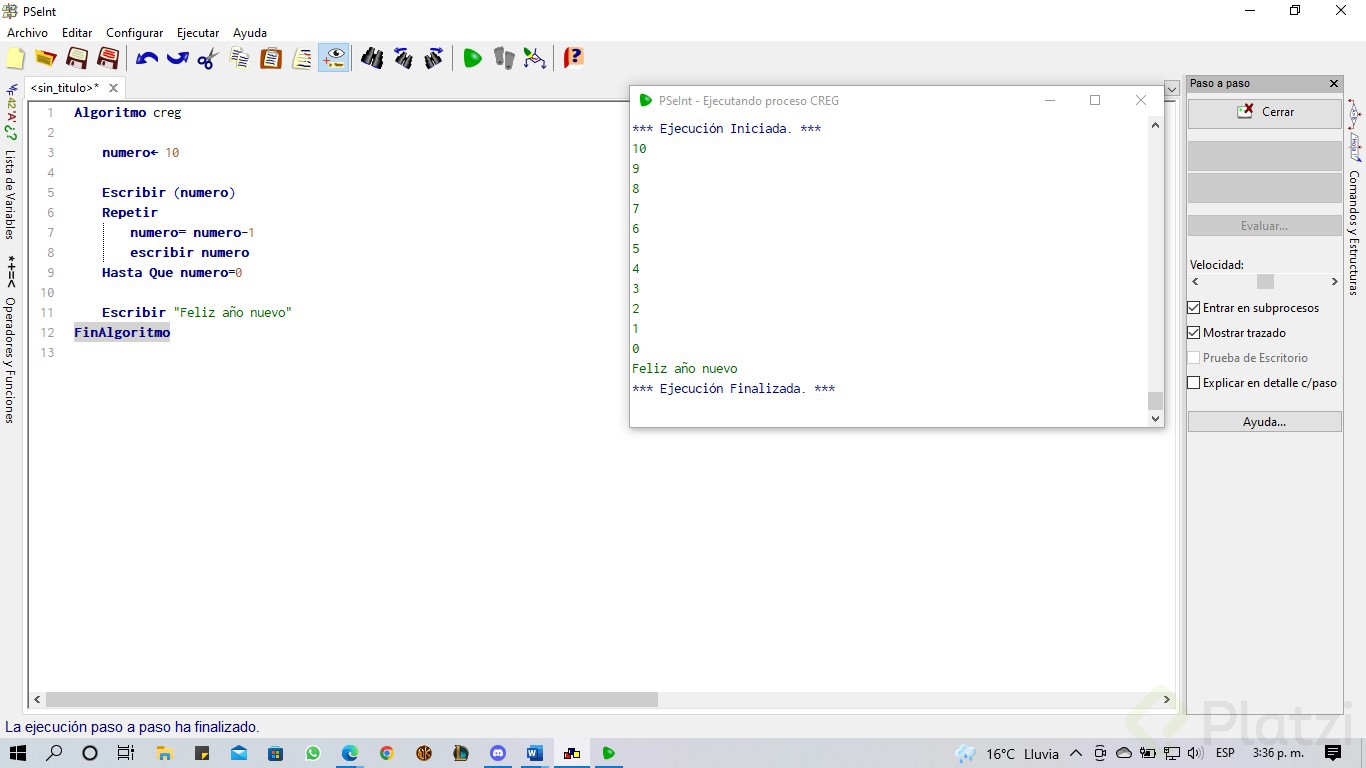Create a new file with the blank page icon
The image size is (1366, 768).
(x=15, y=58)
